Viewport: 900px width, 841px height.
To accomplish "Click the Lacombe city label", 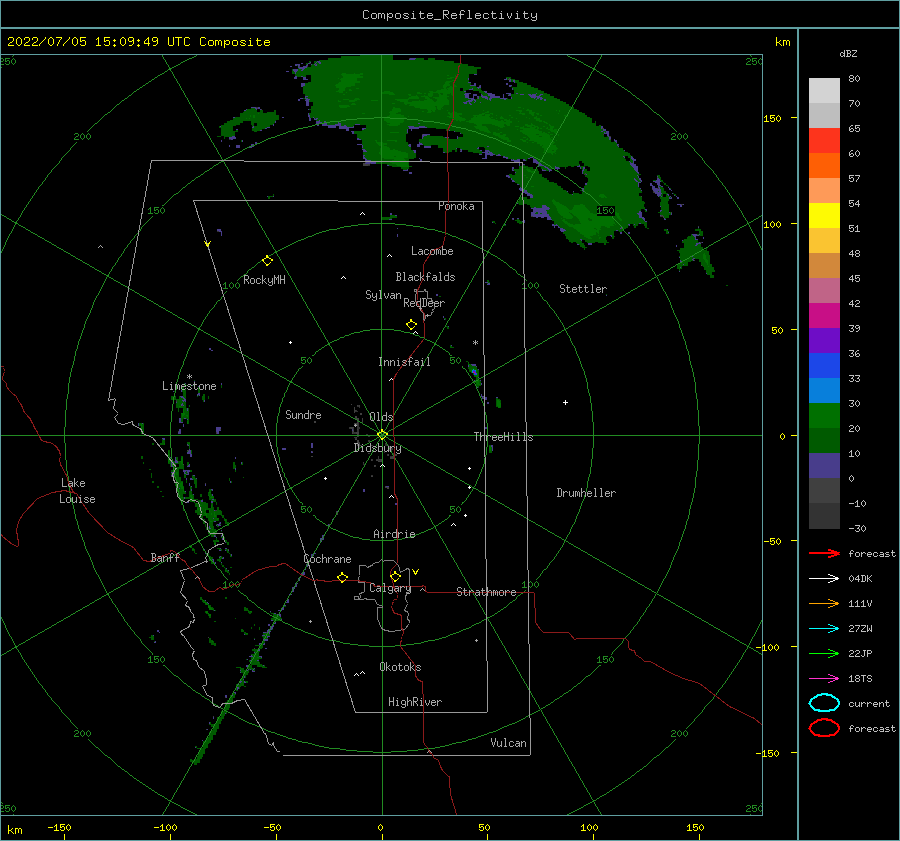I will 432,251.
